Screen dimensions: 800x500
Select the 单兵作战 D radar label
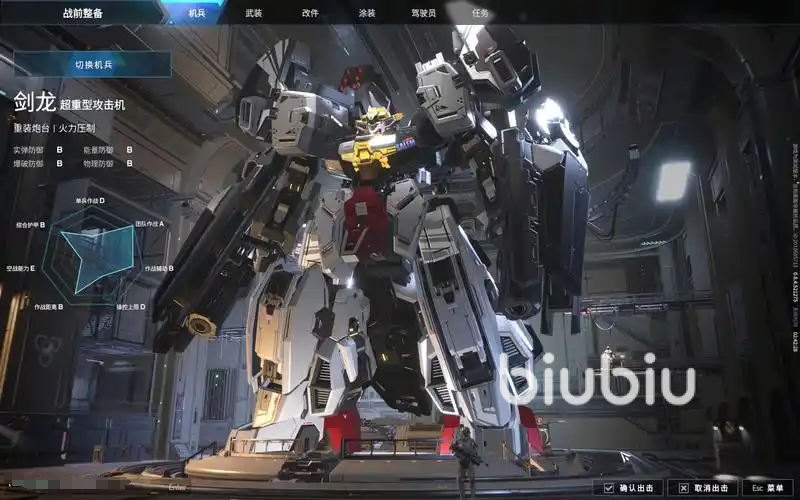pos(90,201)
